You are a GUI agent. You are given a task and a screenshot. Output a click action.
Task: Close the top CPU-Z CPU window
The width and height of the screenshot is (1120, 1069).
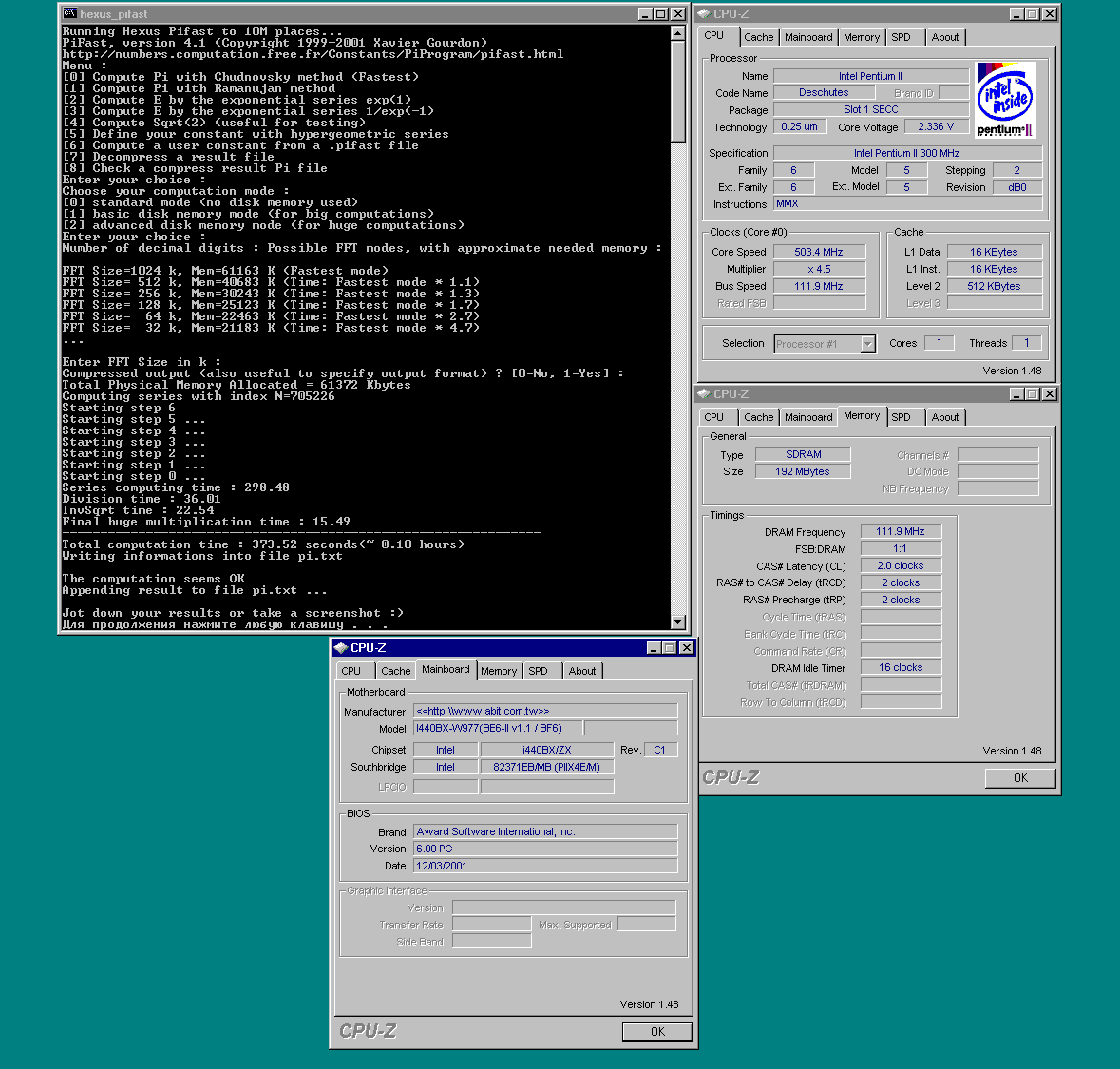(1050, 13)
